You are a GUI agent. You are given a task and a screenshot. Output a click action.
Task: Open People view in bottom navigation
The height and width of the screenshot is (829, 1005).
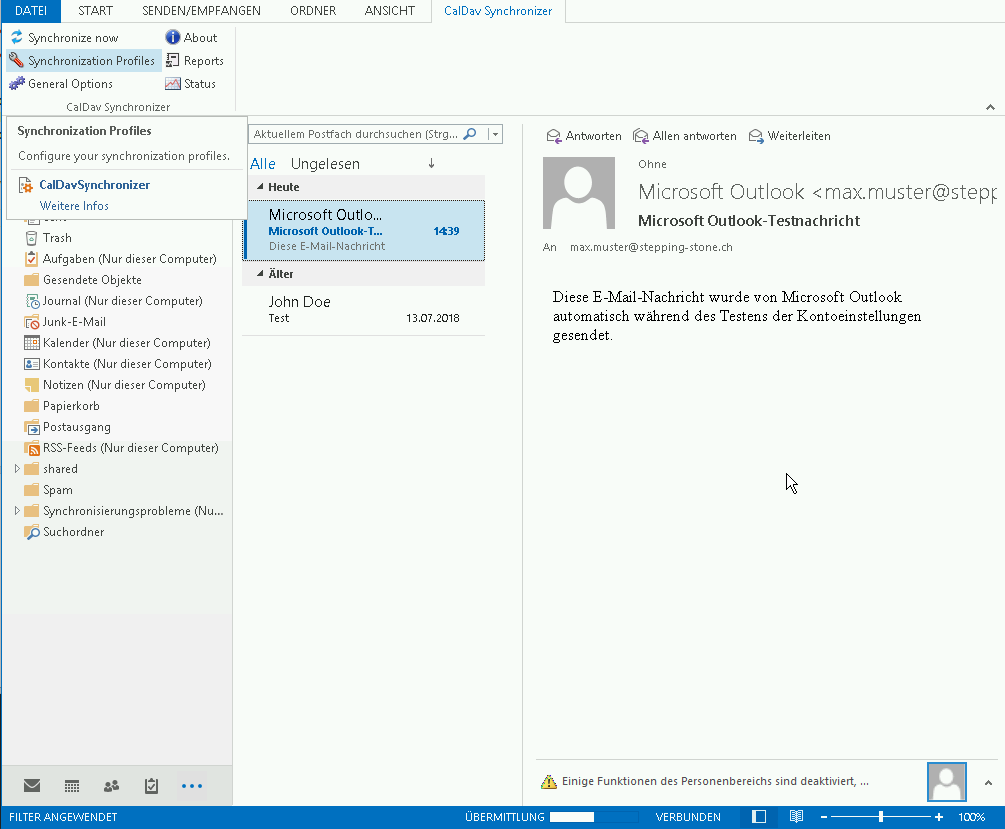click(x=111, y=786)
